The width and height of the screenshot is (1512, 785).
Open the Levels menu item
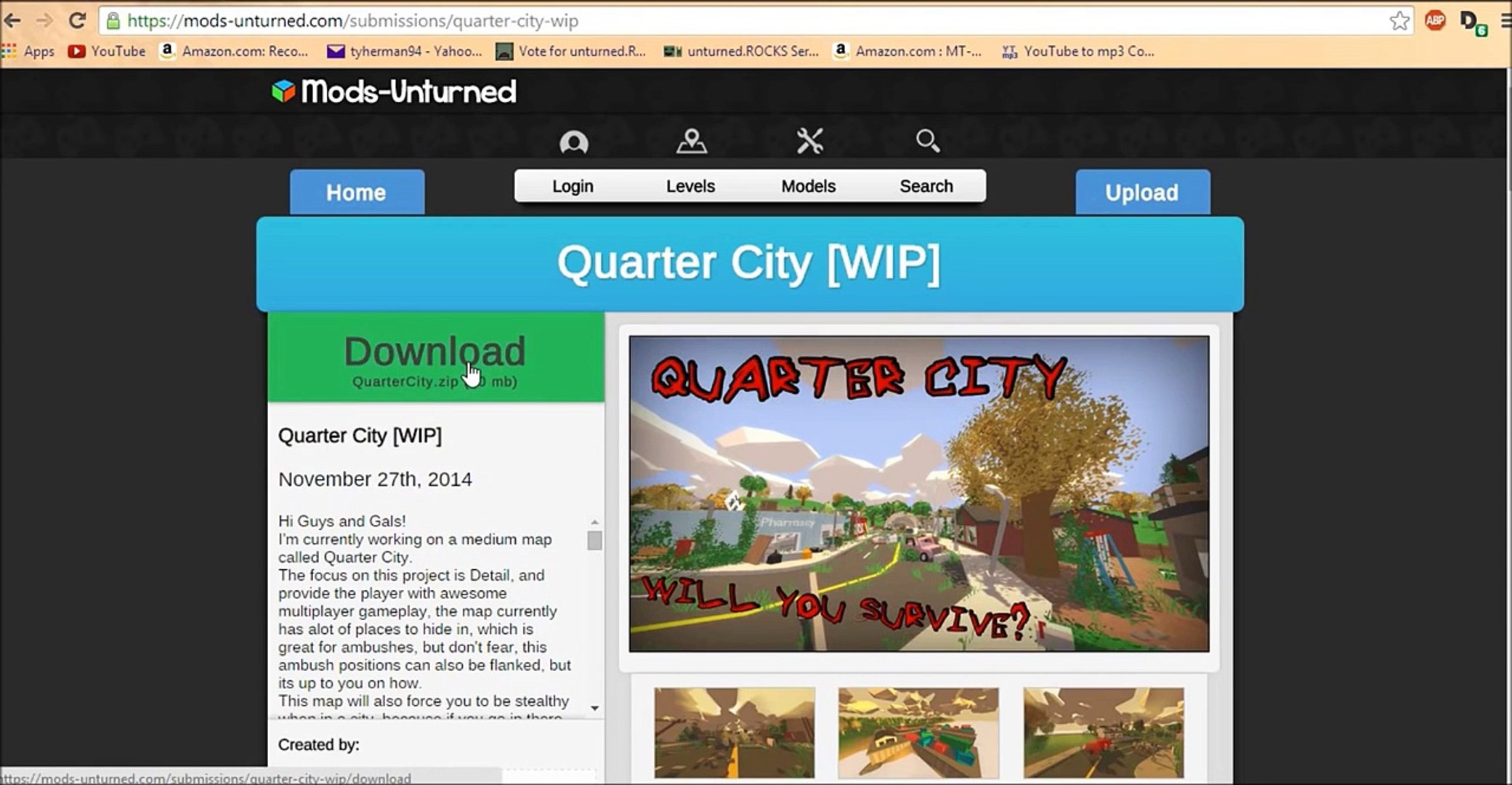(x=690, y=187)
